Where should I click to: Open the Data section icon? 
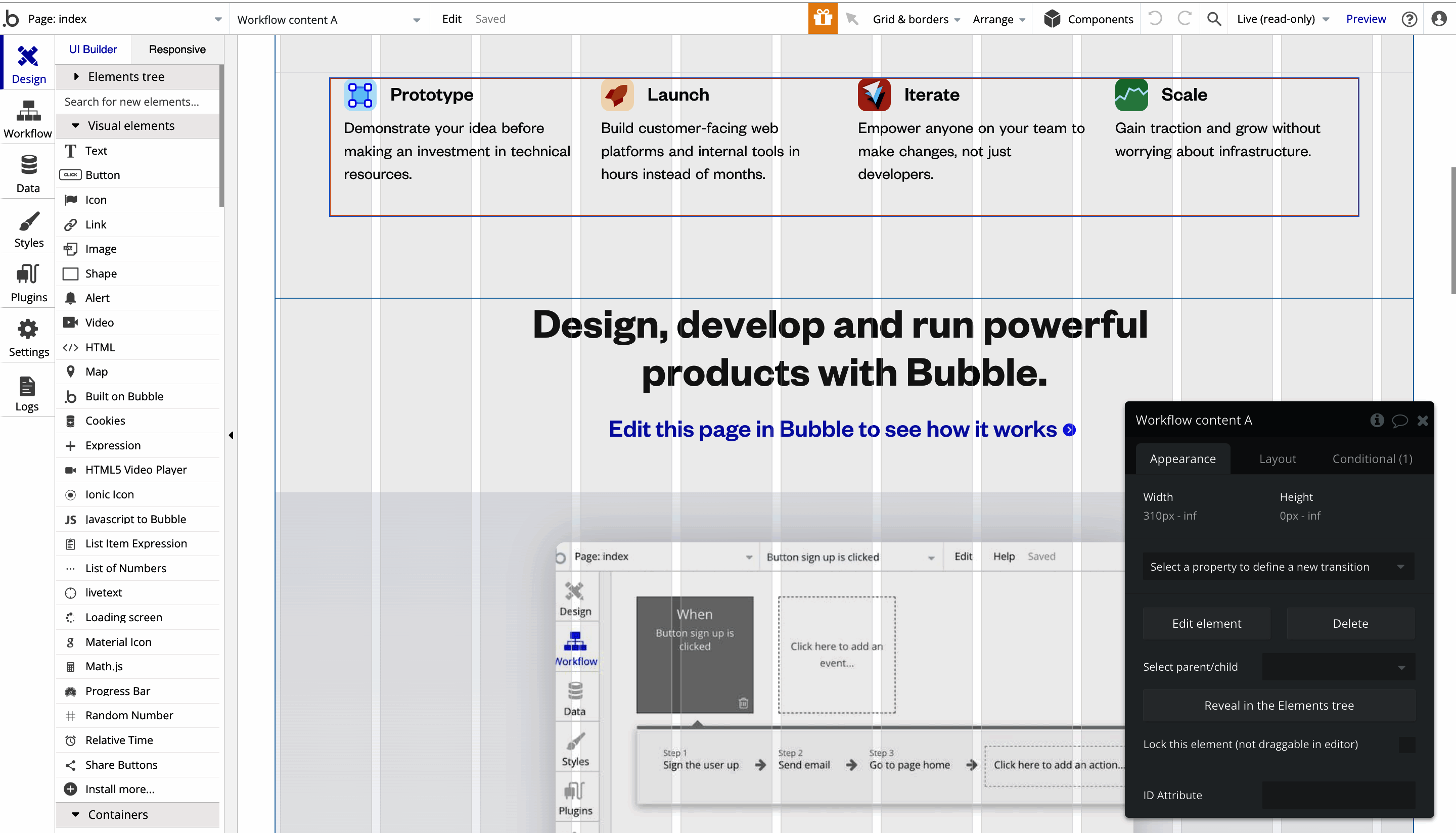click(x=28, y=173)
